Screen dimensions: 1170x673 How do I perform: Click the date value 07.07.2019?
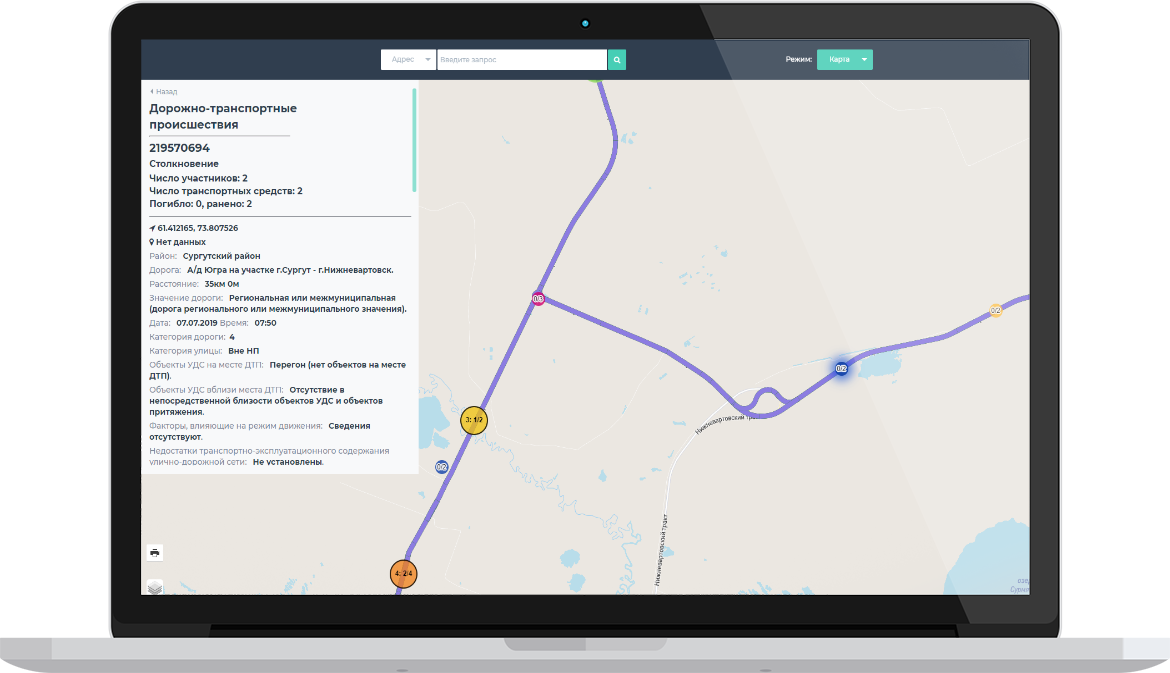(x=197, y=323)
